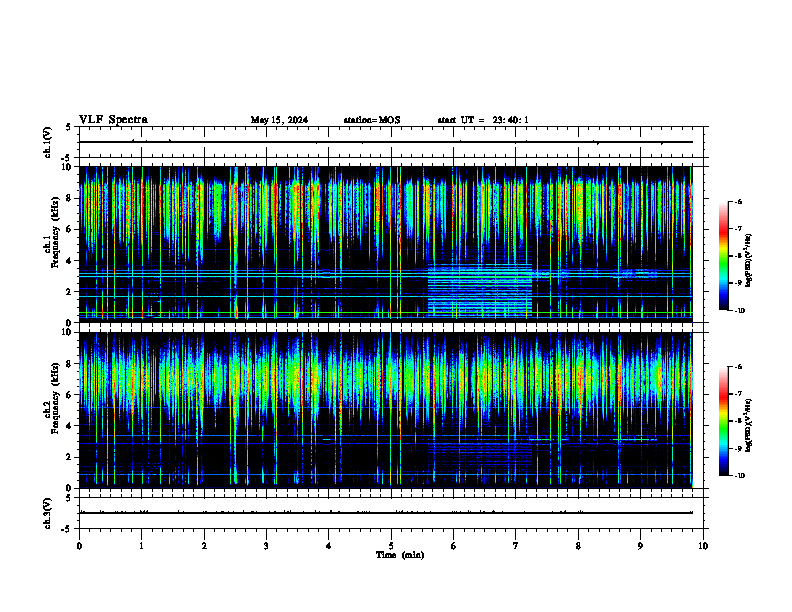Click time axis tick label '10'
792x612 pixels.
[703, 546]
